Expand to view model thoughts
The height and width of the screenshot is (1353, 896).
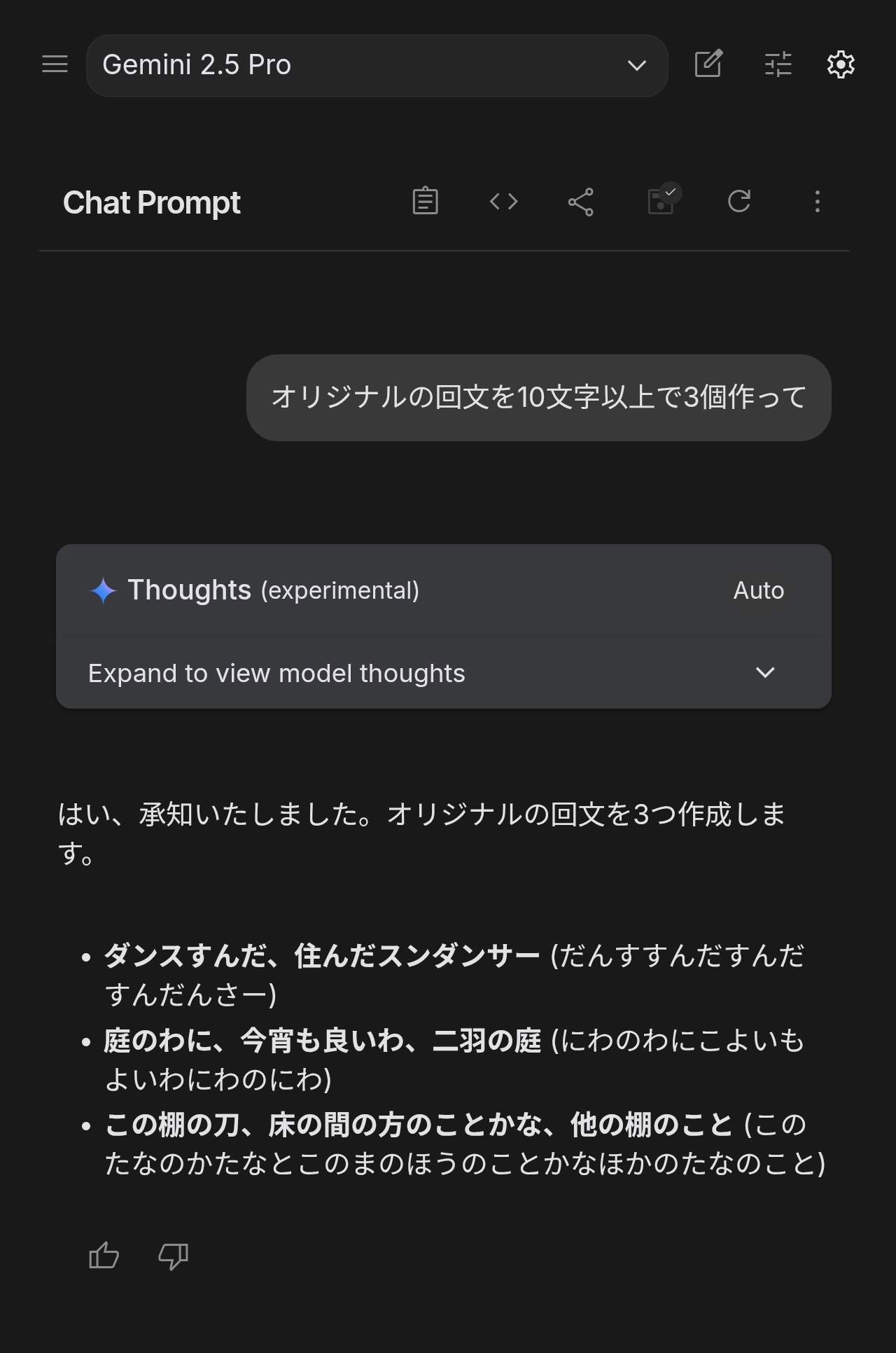pos(443,673)
